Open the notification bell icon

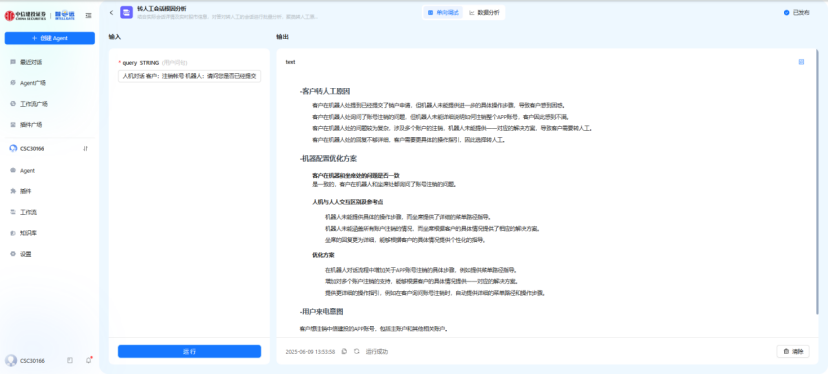(x=88, y=361)
